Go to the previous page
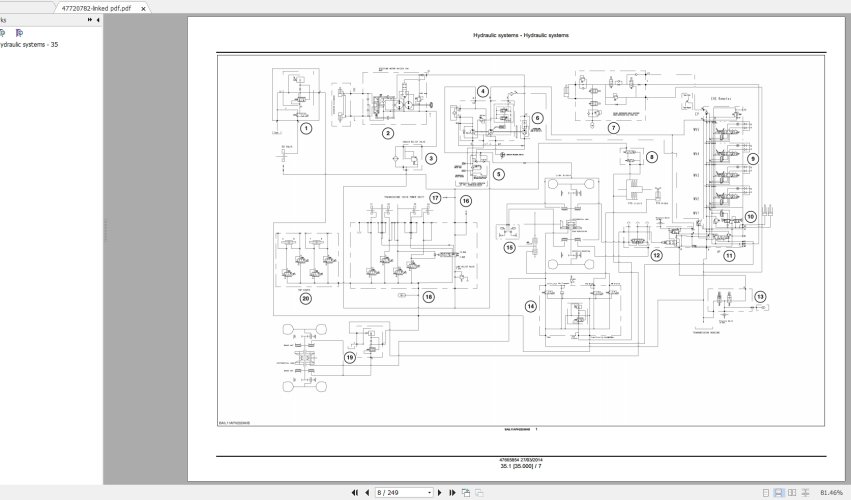The width and height of the screenshot is (851, 500). 367,492
